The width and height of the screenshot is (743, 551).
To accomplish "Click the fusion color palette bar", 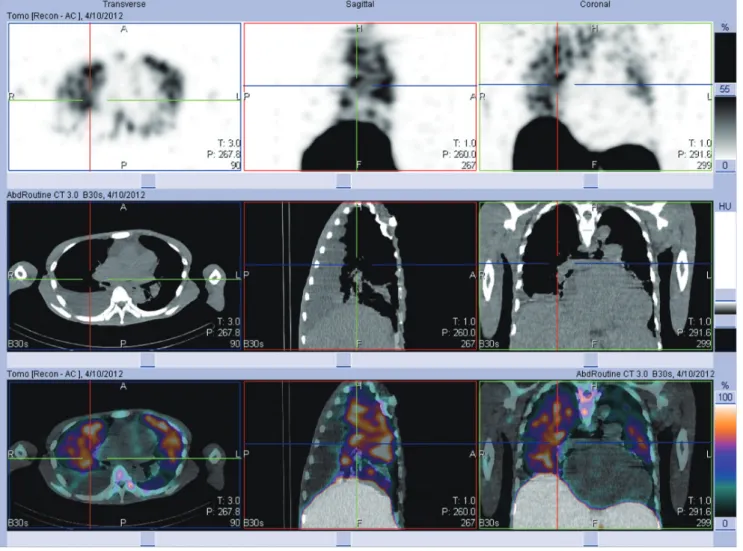I will (x=725, y=461).
